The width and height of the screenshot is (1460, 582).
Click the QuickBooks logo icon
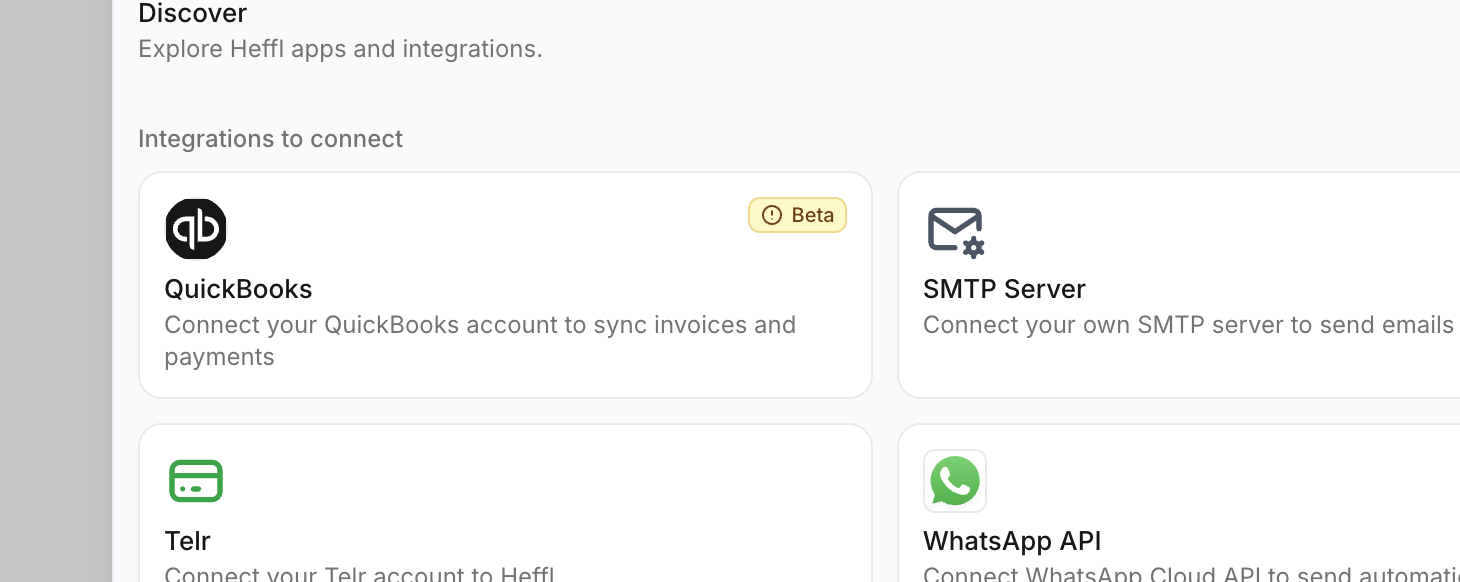196,229
